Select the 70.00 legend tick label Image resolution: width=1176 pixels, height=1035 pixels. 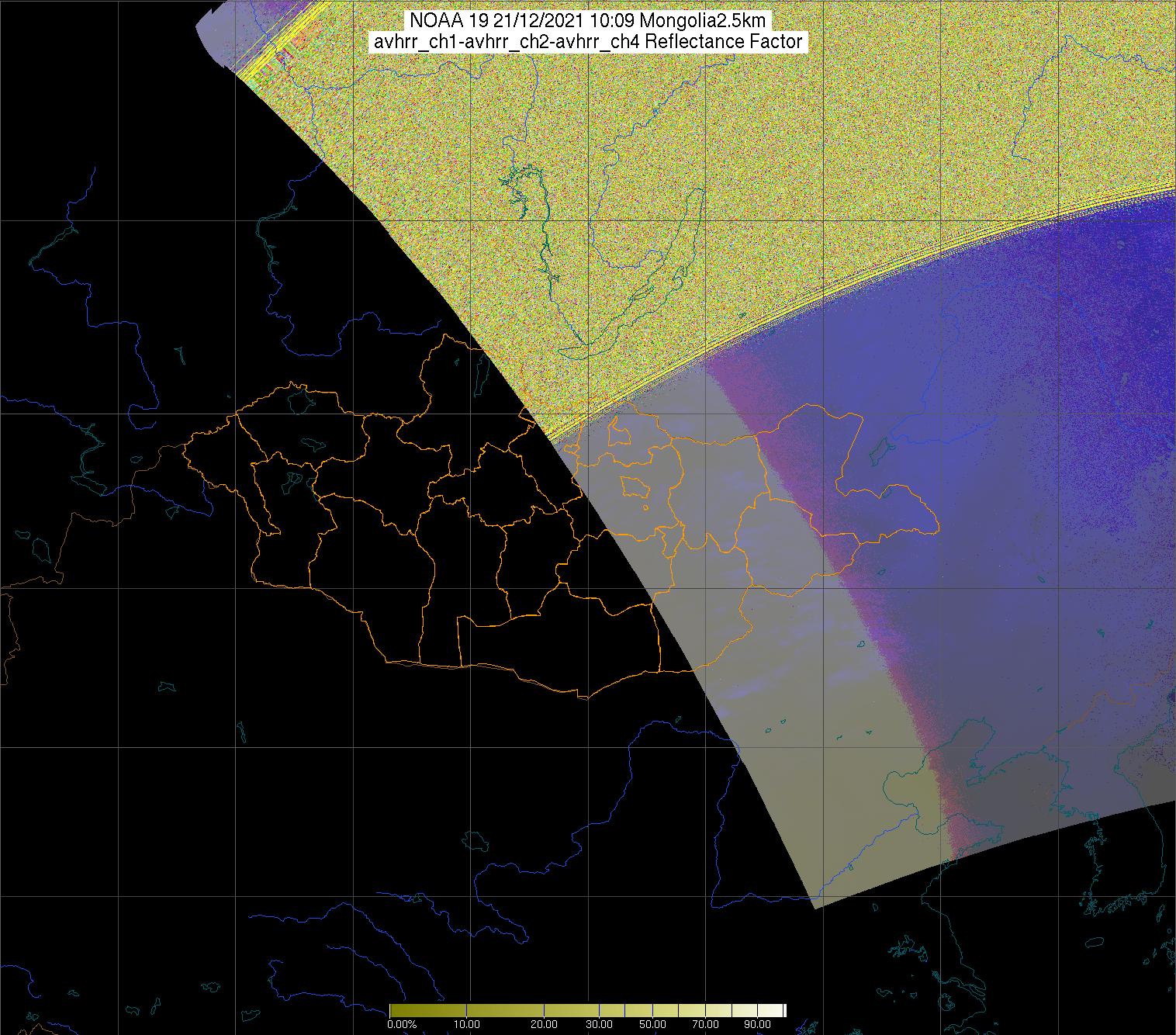[x=704, y=1024]
